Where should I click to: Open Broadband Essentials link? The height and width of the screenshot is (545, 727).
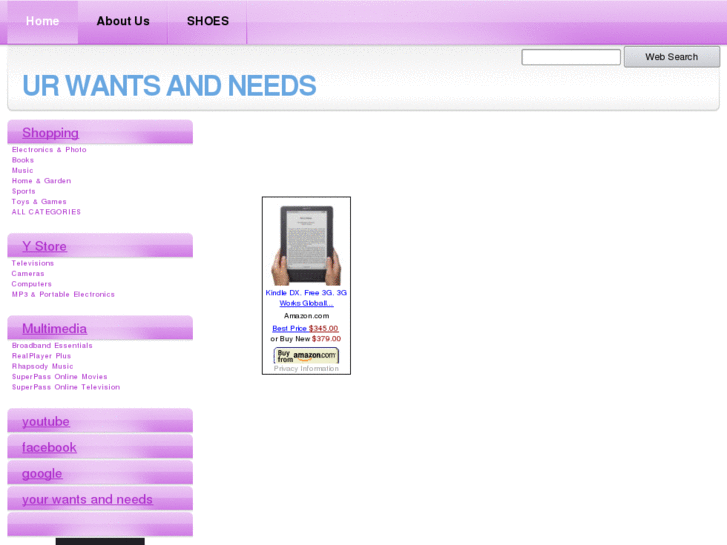point(52,346)
